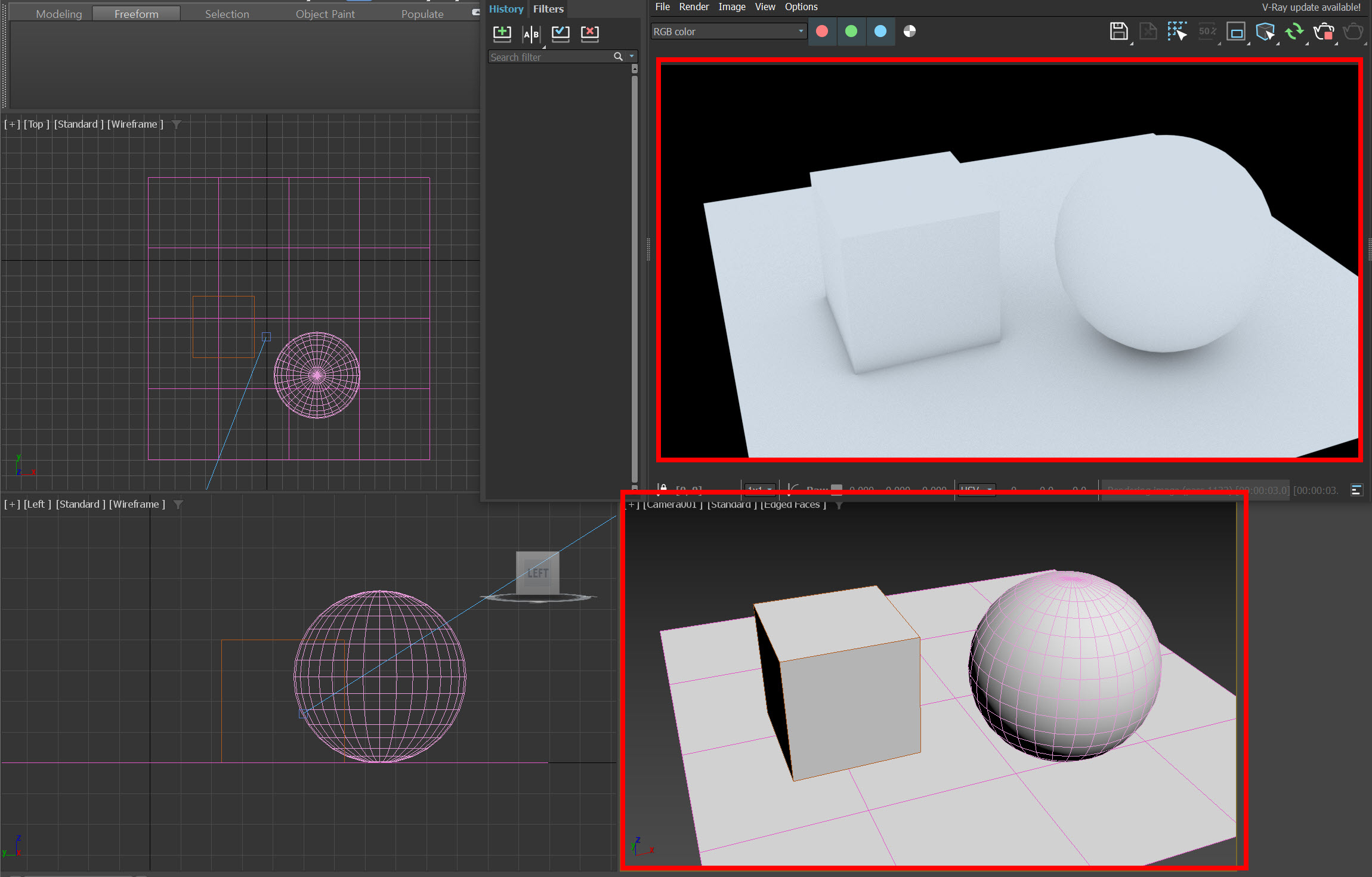Open the RGB color channel dropdown
The width and height of the screenshot is (1372, 877).
728,32
